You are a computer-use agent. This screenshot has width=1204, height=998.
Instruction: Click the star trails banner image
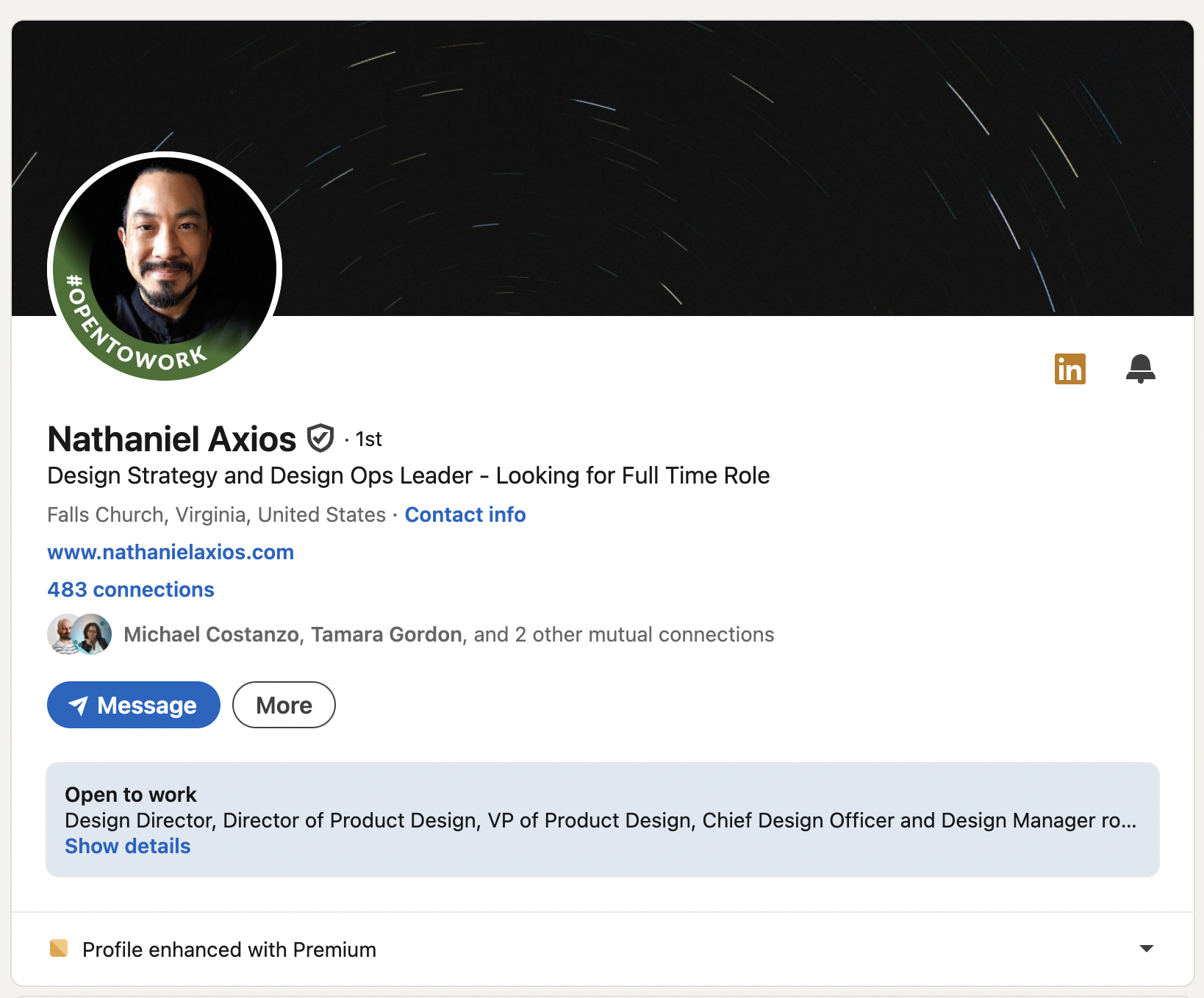click(662, 147)
